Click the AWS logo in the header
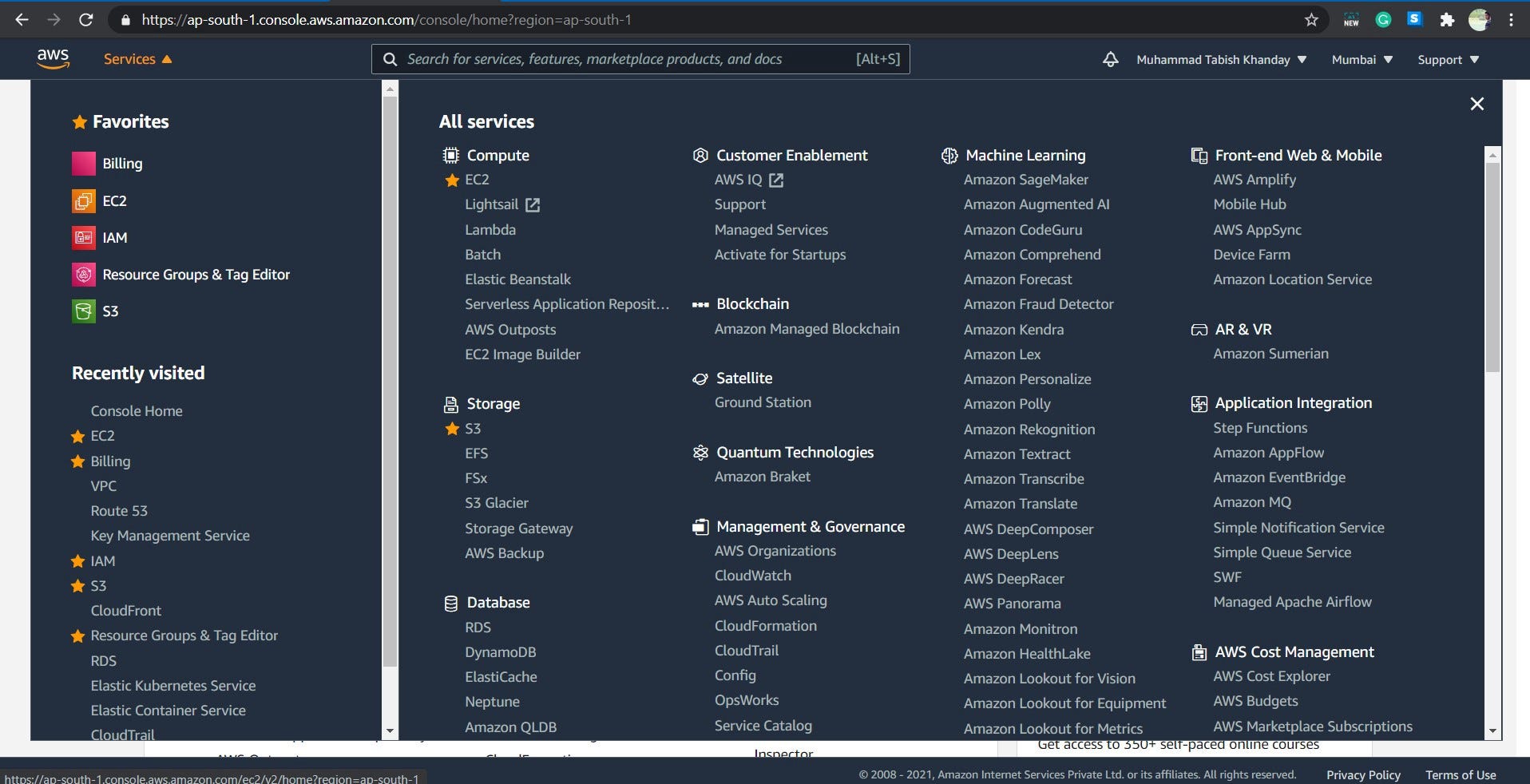This screenshot has height=784, width=1530. [x=53, y=59]
